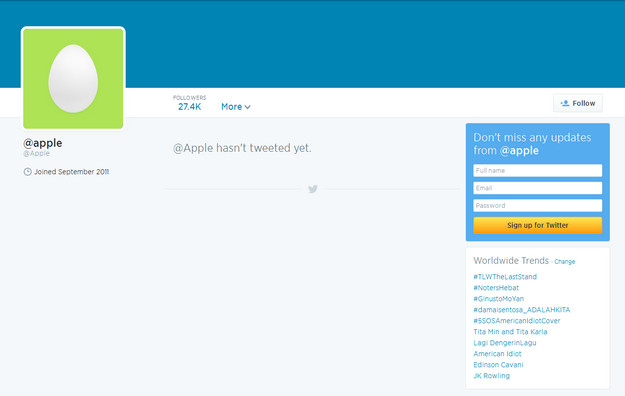Open the American Idiot trend
The image size is (625, 396).
click(497, 354)
